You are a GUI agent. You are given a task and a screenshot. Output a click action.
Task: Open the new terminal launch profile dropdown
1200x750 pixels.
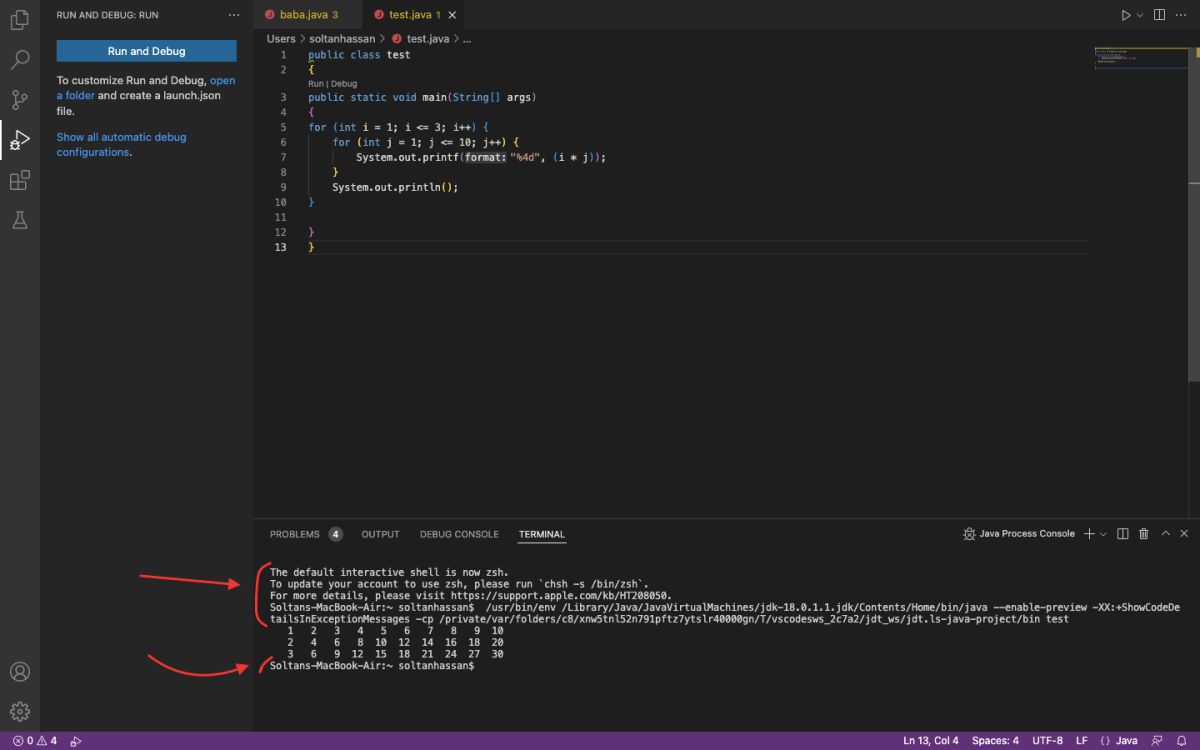coord(1103,534)
